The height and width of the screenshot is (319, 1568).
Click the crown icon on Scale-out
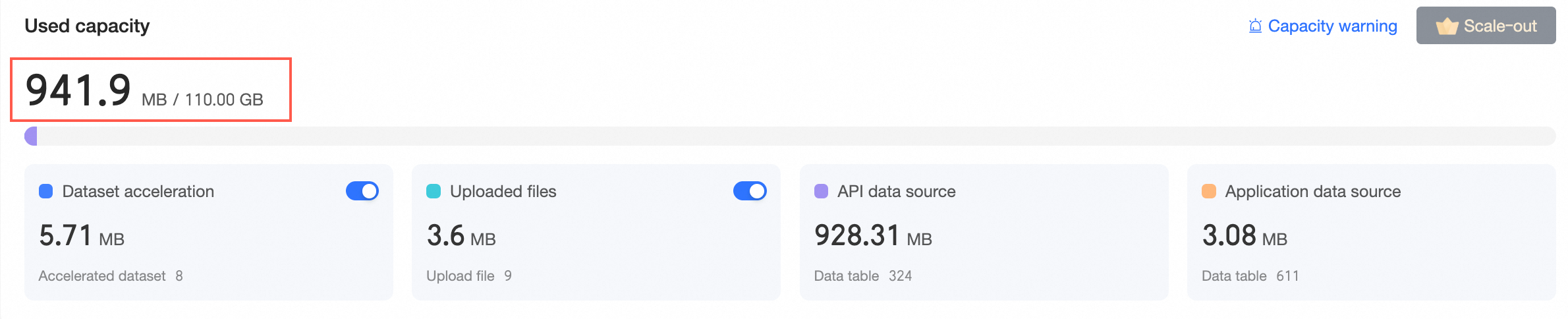pos(1447,26)
